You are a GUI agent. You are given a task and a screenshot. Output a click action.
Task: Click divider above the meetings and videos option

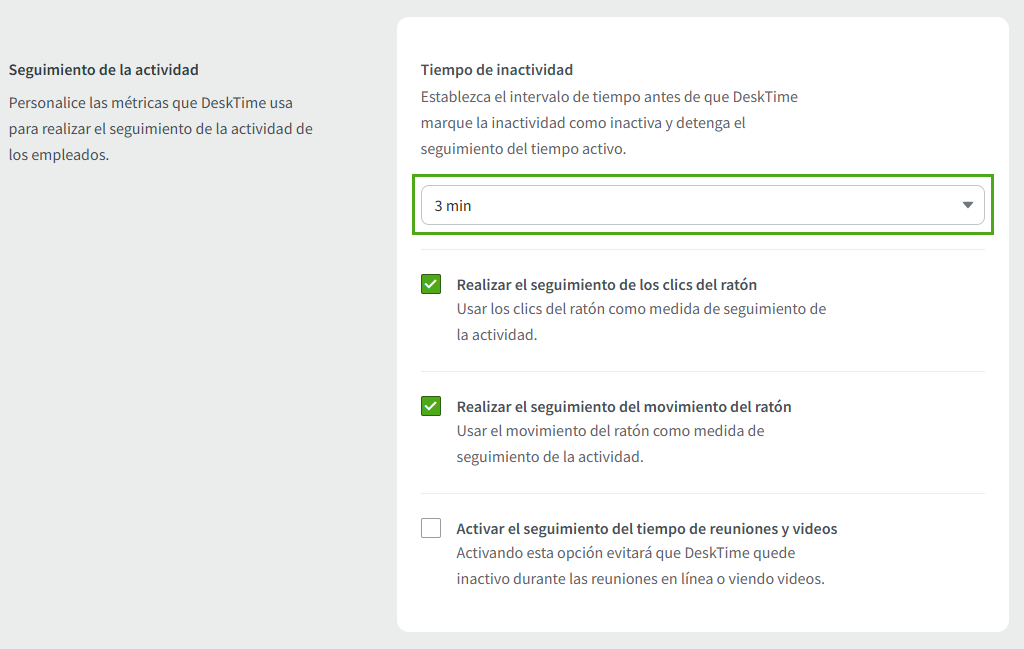(x=702, y=493)
